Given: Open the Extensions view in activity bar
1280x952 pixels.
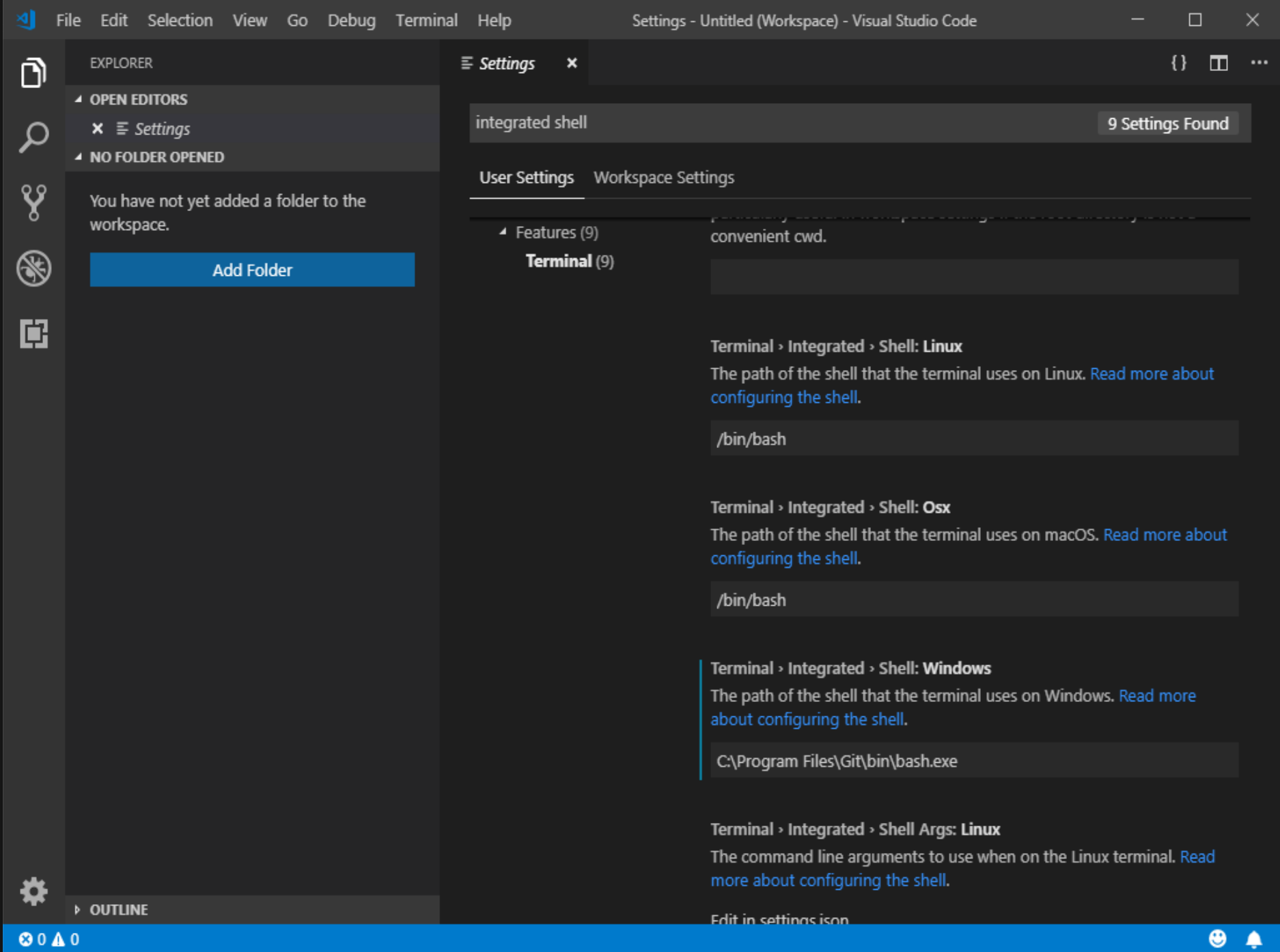Looking at the screenshot, I should 33,334.
